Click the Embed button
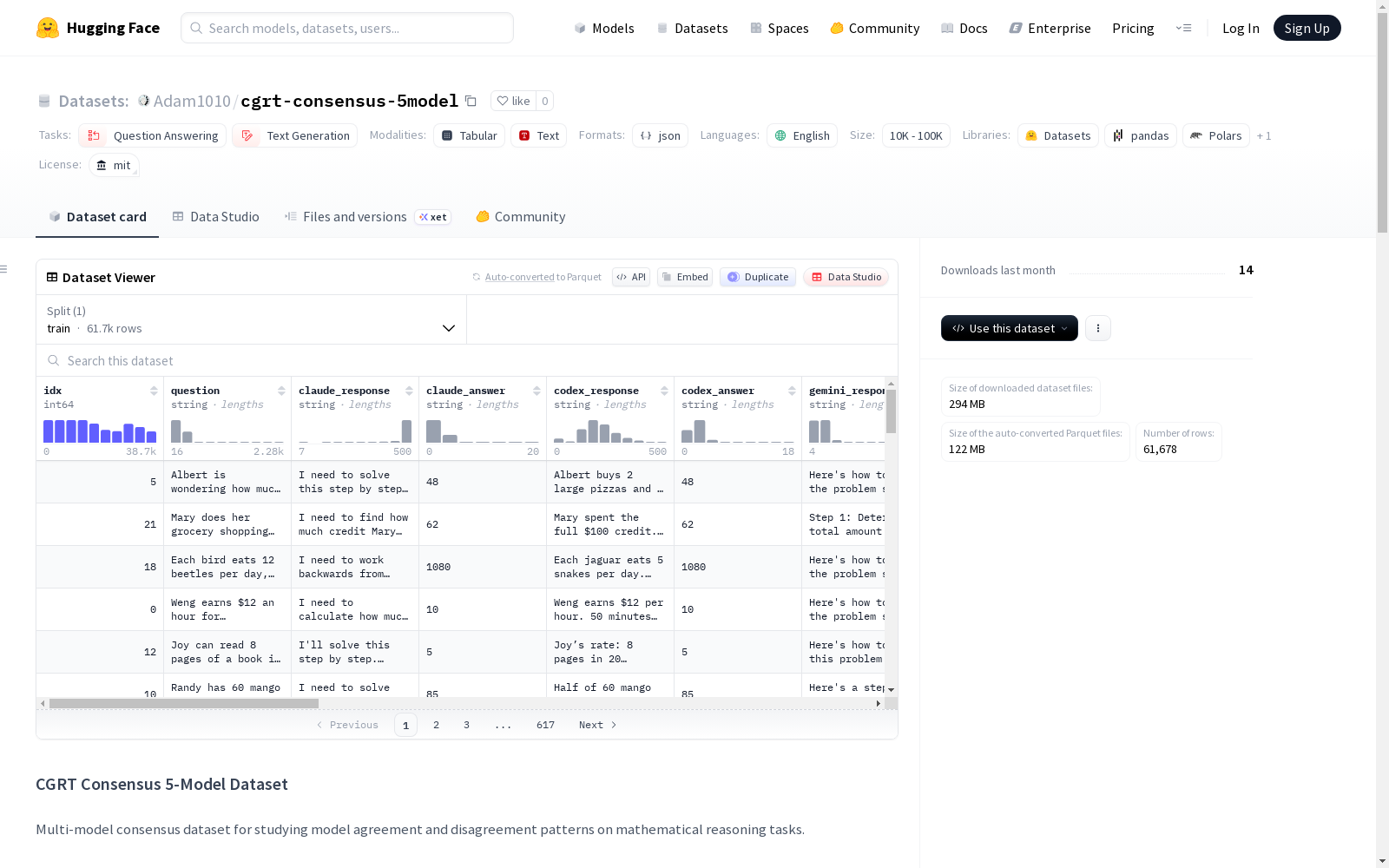1389x868 pixels. tap(685, 277)
